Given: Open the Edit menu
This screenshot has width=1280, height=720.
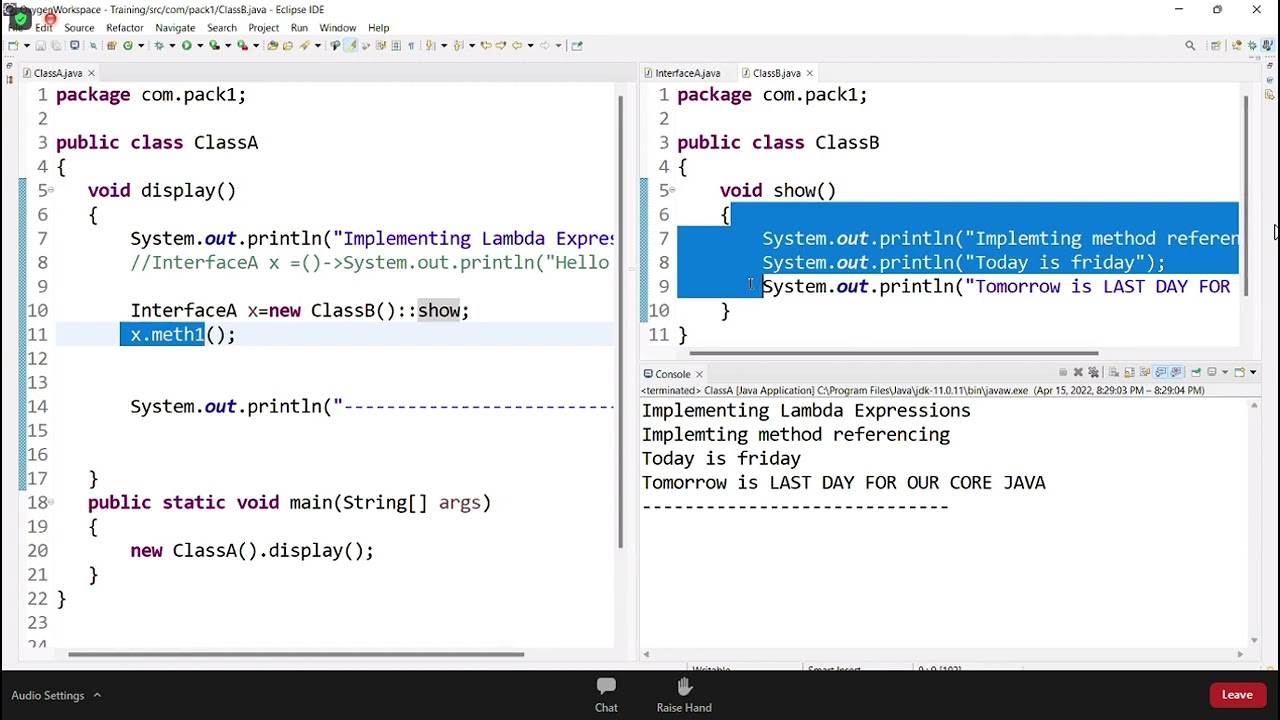Looking at the screenshot, I should pyautogui.click(x=44, y=27).
